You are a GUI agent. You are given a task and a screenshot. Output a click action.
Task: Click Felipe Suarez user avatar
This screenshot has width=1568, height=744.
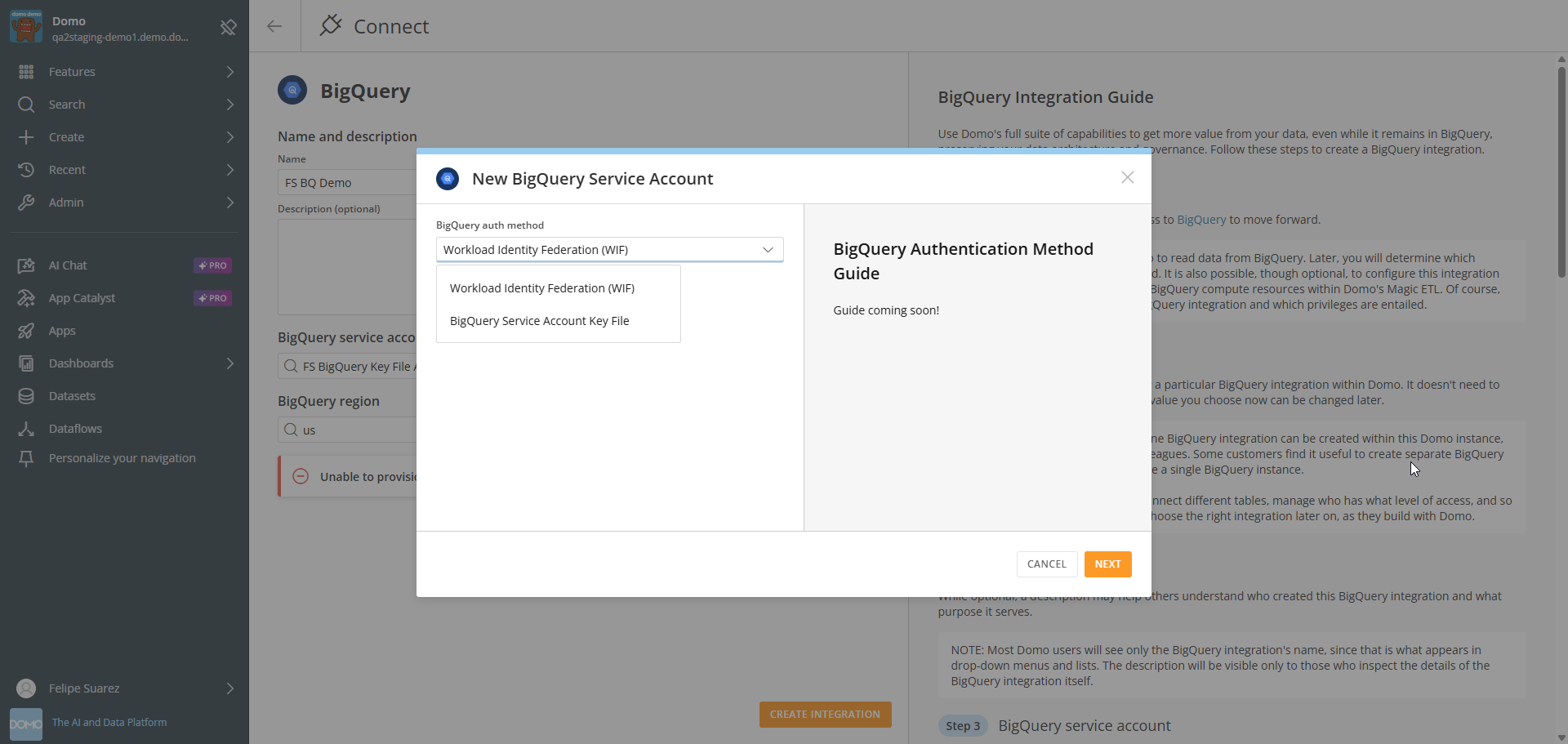tap(26, 688)
